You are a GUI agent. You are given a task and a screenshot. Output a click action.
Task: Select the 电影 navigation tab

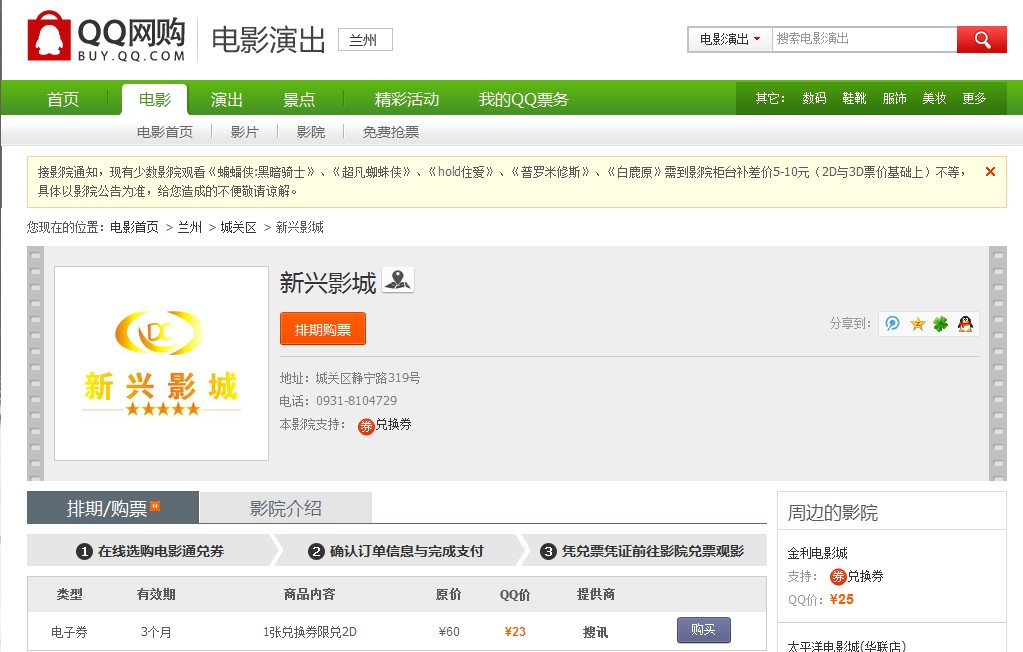(155, 99)
